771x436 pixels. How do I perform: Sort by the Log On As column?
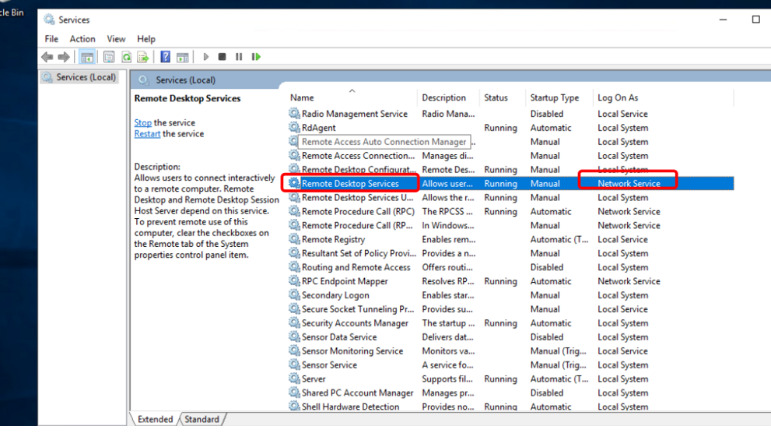coord(617,98)
